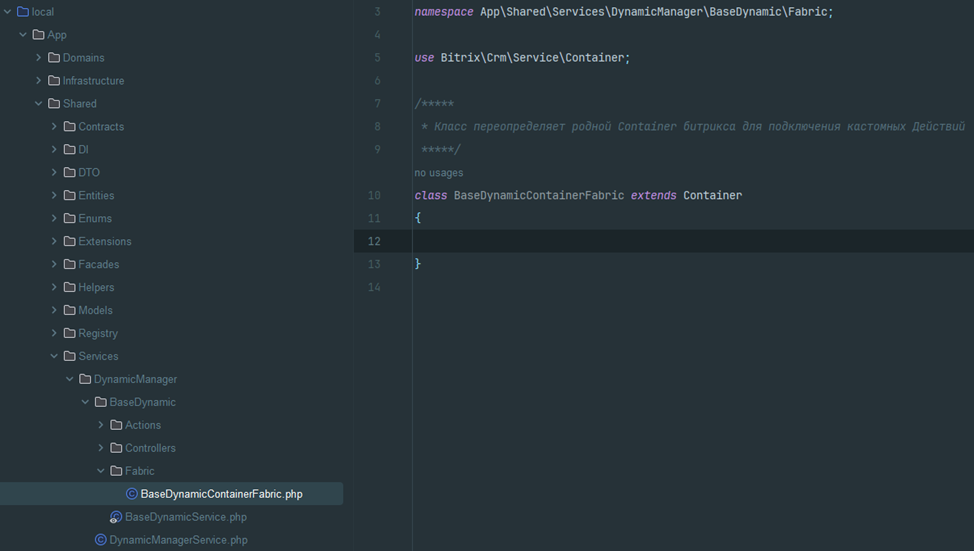974x551 pixels.
Task: Click the Services folder icon
Action: click(x=70, y=357)
